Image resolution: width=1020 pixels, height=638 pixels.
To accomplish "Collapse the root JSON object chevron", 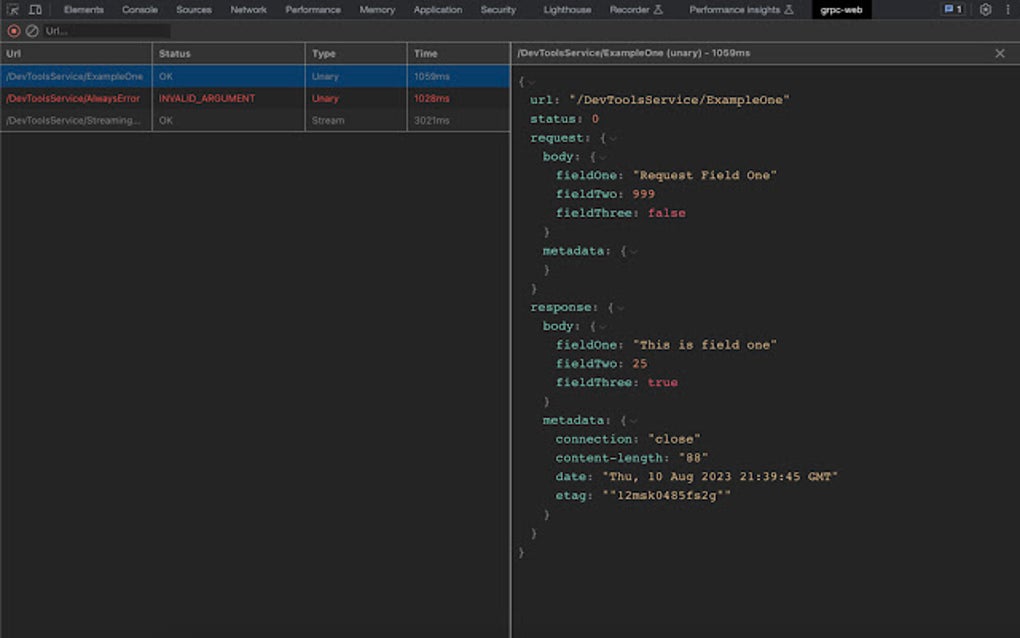I will [x=531, y=81].
